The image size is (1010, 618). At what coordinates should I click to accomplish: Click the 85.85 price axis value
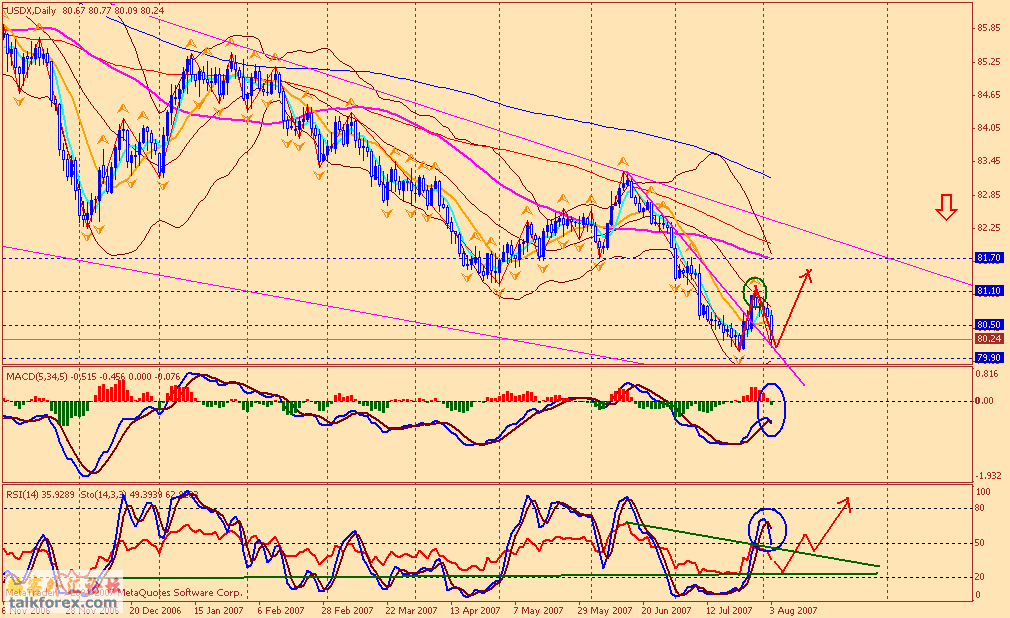pyautogui.click(x=989, y=28)
